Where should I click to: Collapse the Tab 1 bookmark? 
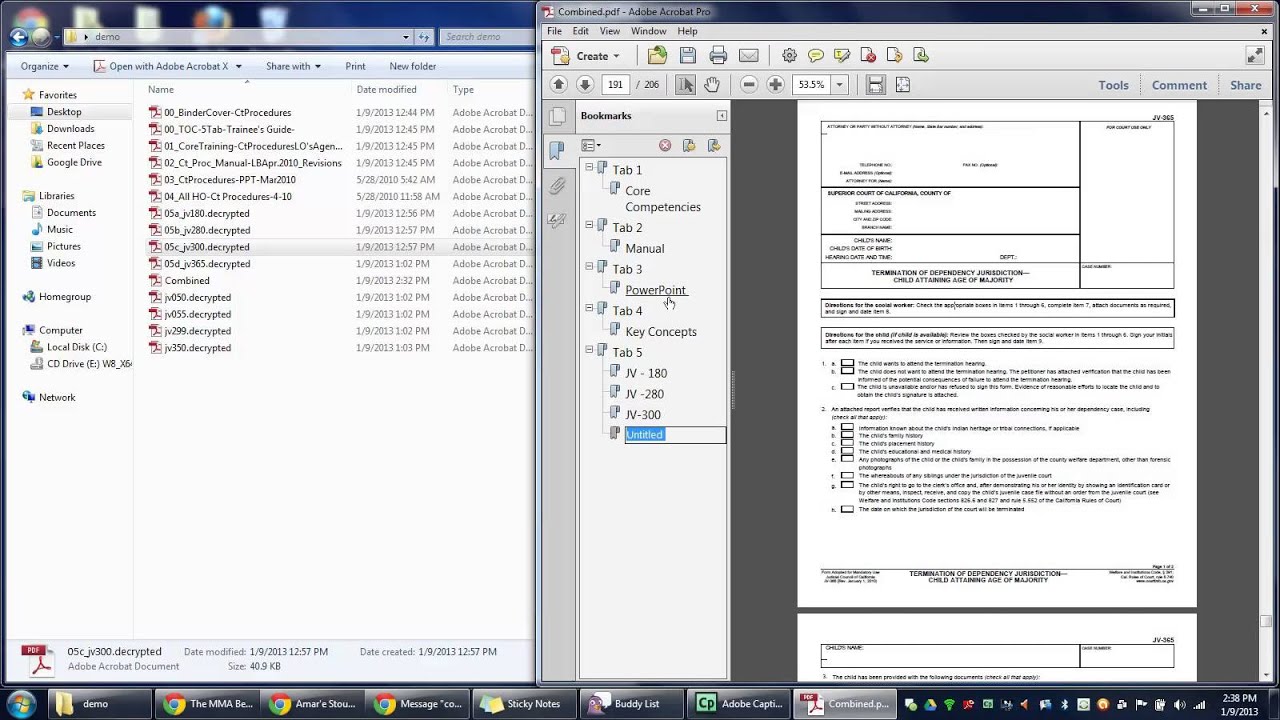point(589,168)
